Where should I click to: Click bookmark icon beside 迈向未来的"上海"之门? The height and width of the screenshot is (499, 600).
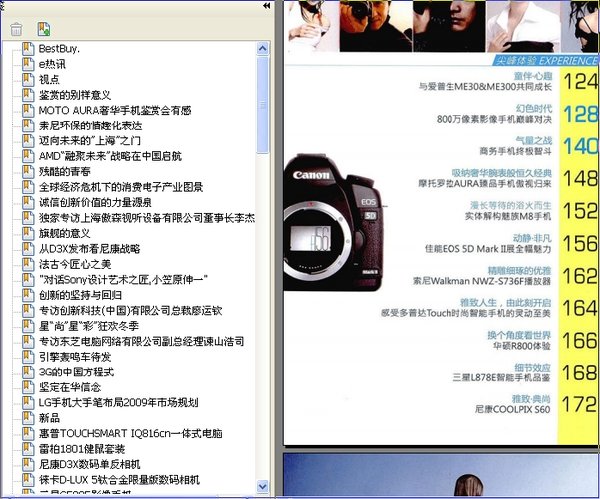[x=28, y=141]
